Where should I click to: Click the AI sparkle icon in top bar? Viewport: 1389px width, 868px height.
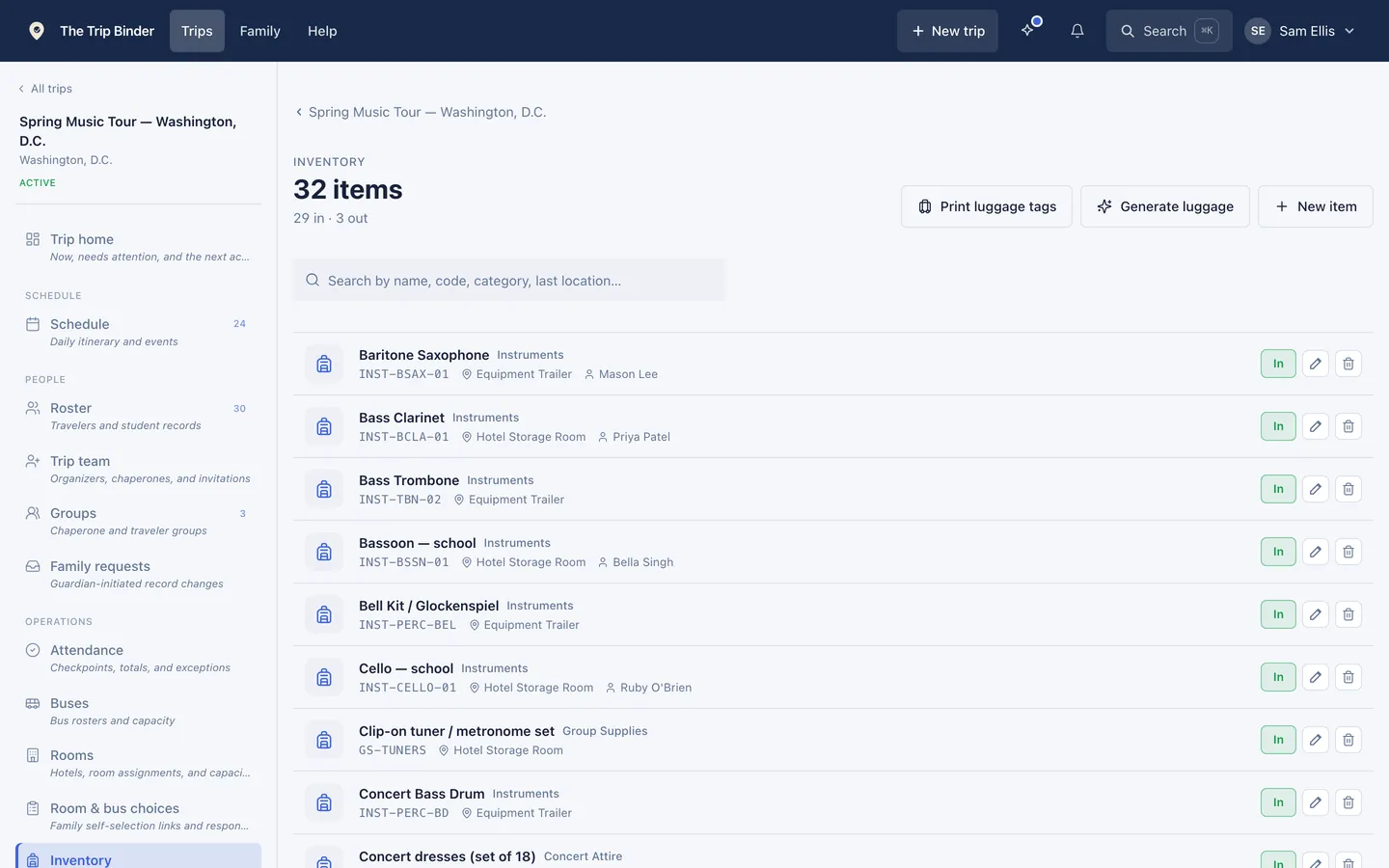point(1028,31)
